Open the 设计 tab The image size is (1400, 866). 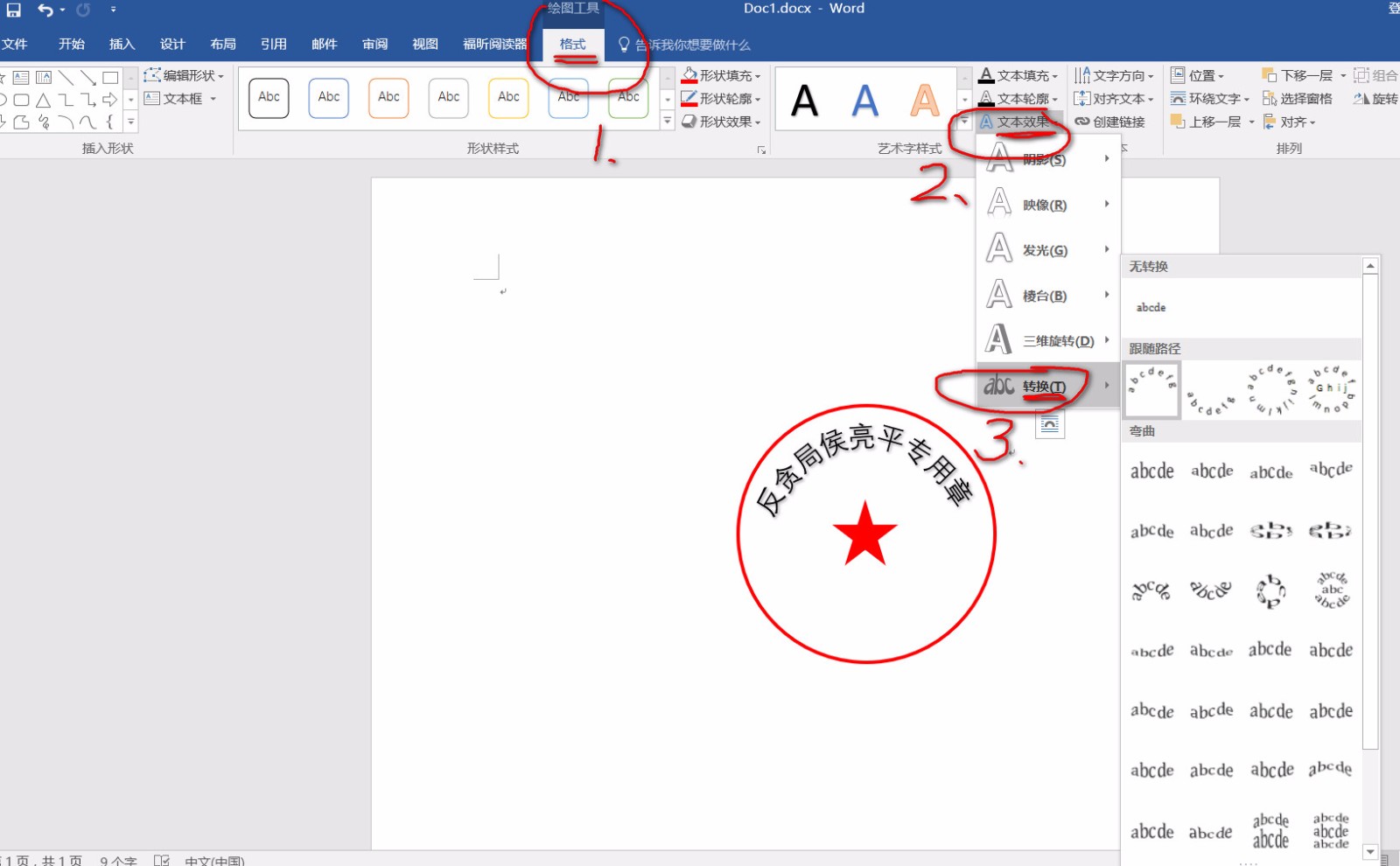pos(172,45)
